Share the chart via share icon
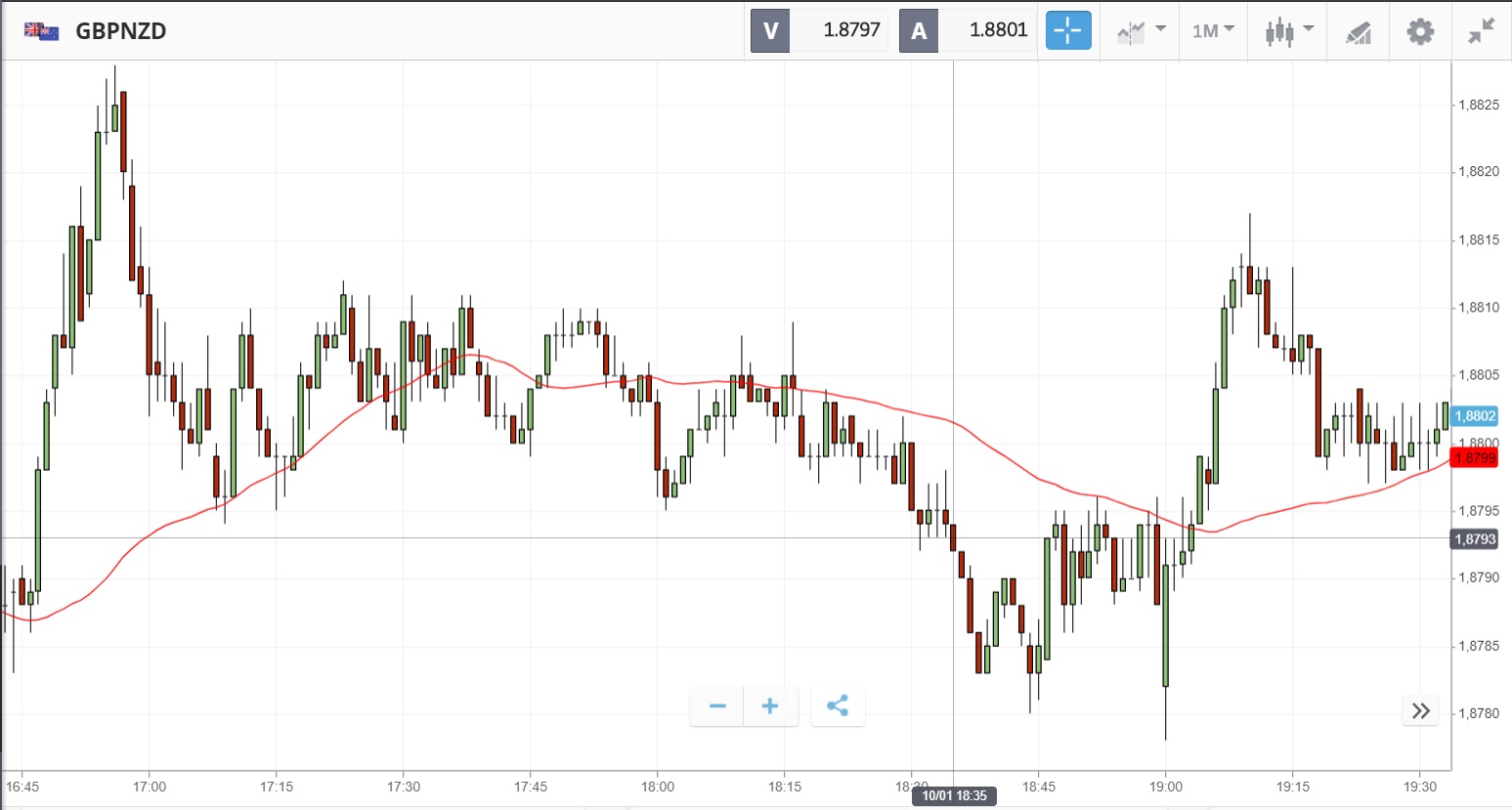This screenshot has width=1512, height=810. tap(838, 706)
